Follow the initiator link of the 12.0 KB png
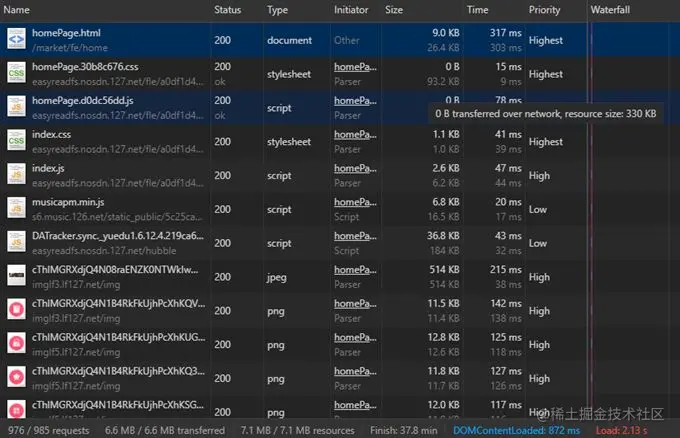The width and height of the screenshot is (680, 438). (x=355, y=405)
